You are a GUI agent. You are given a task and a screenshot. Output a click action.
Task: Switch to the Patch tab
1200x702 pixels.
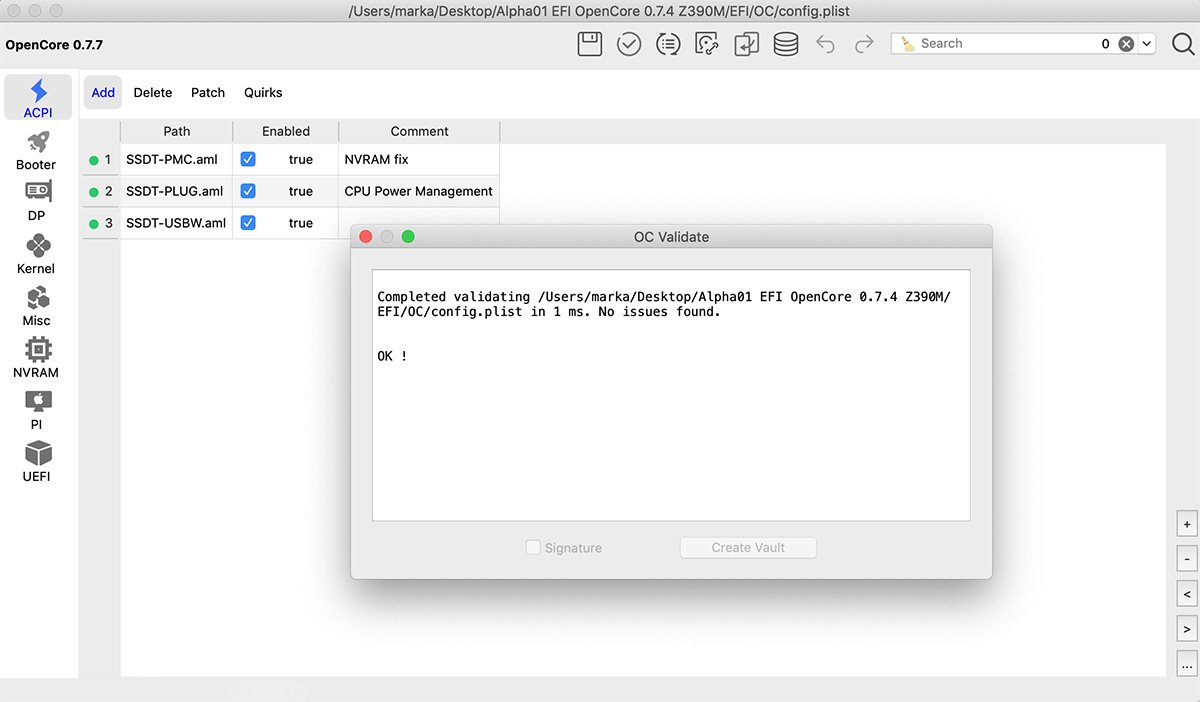click(x=208, y=92)
